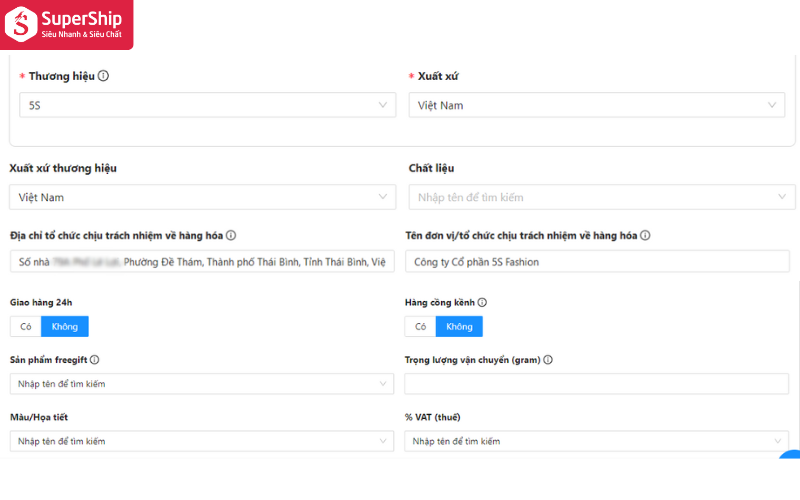
Task: Open the Chất liệu search dropdown
Action: 602,197
